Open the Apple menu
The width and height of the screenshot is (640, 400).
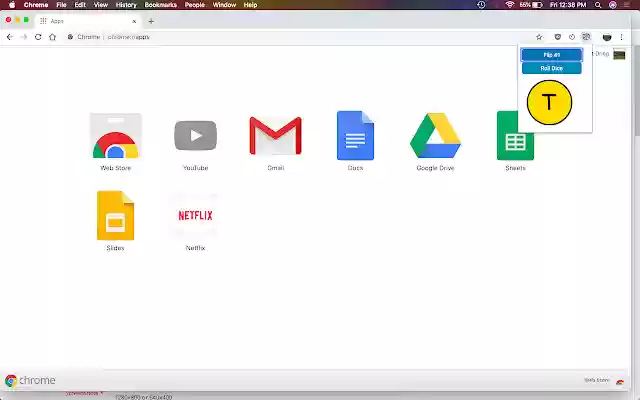click(12, 5)
